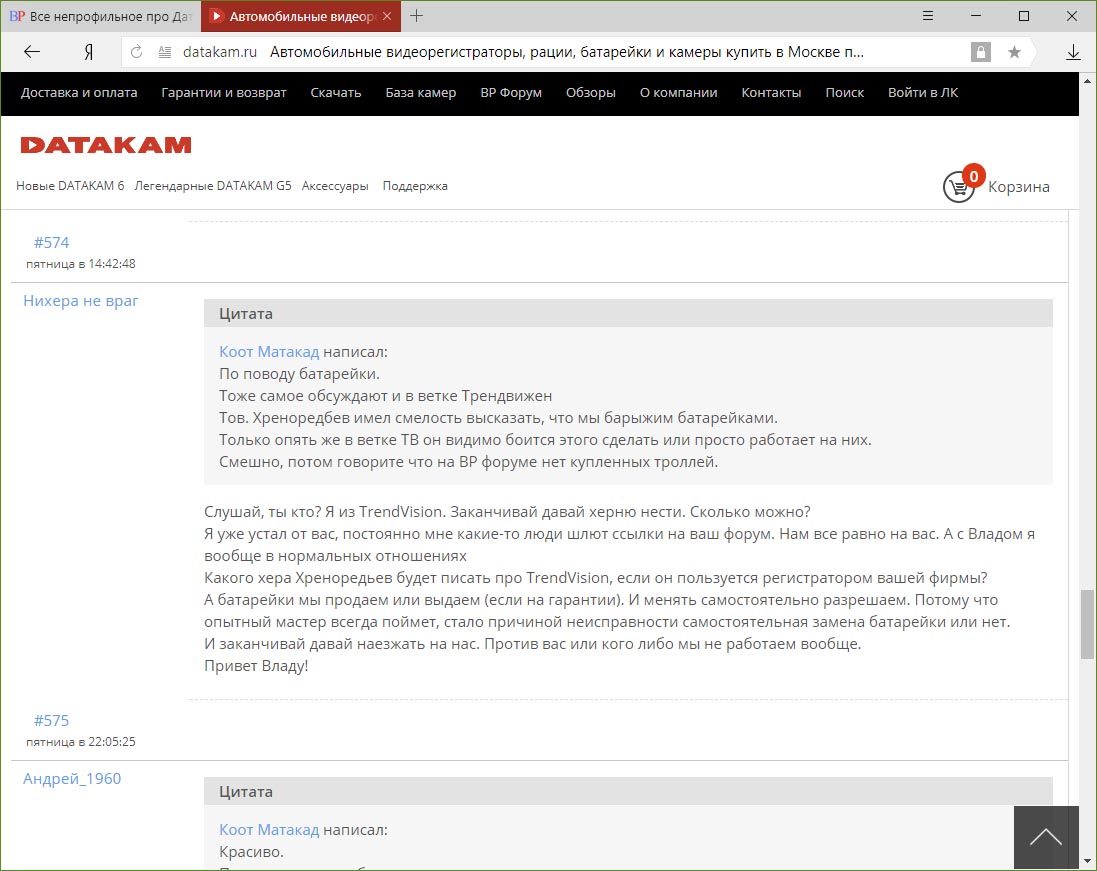Screen dimensions: 1097x871
Task: Open the Нихера не враг user profile
Action: pyautogui.click(x=81, y=300)
